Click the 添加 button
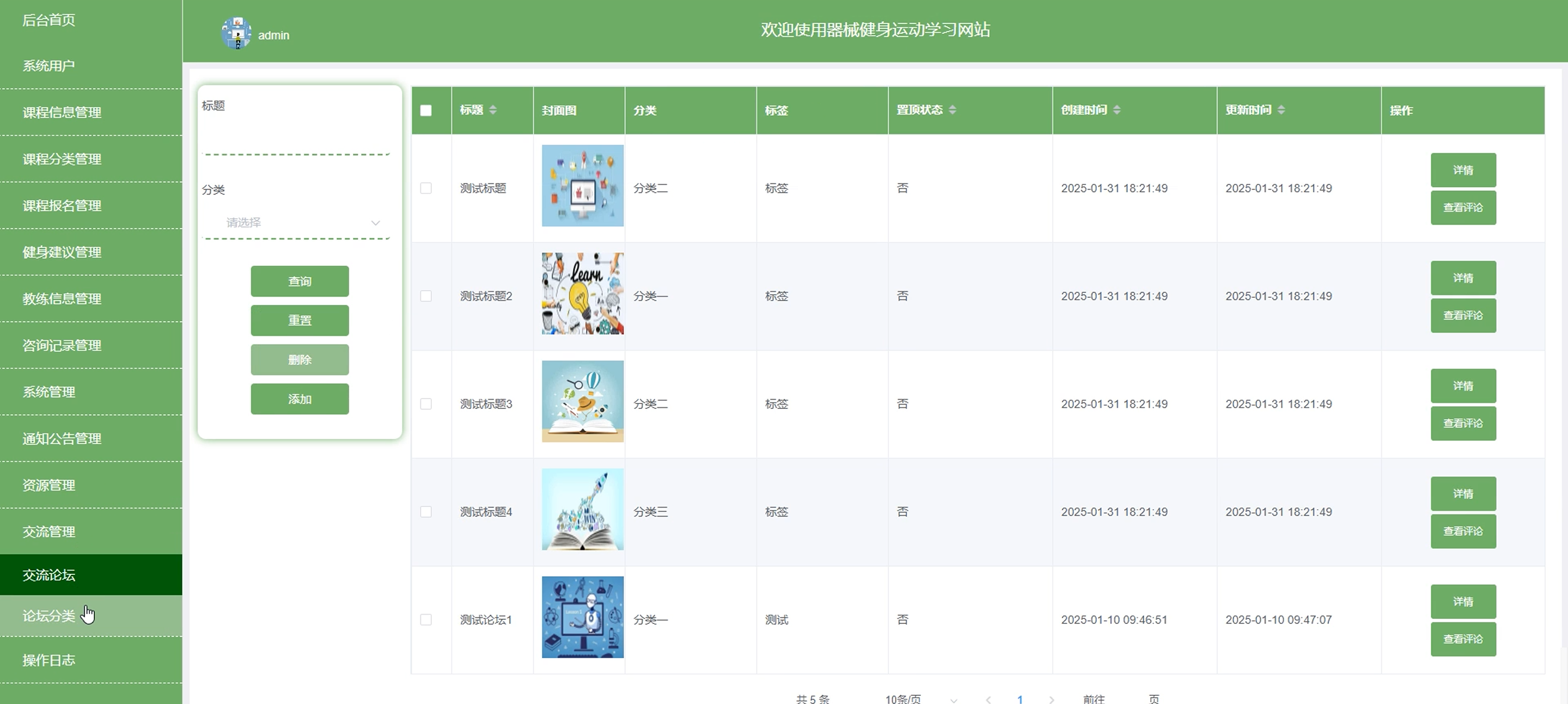The height and width of the screenshot is (704, 1568). [x=300, y=399]
